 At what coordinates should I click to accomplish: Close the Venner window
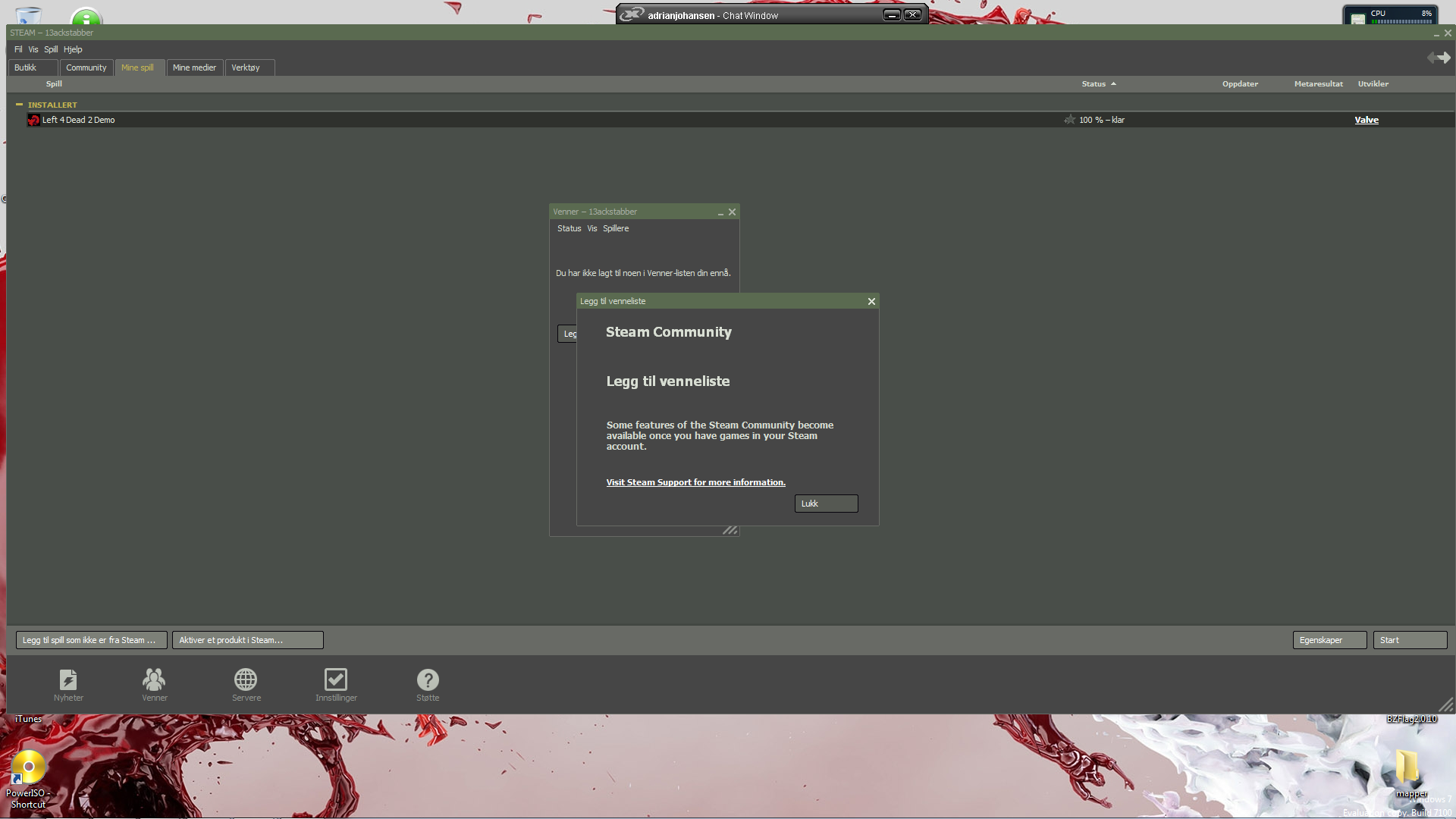(732, 212)
